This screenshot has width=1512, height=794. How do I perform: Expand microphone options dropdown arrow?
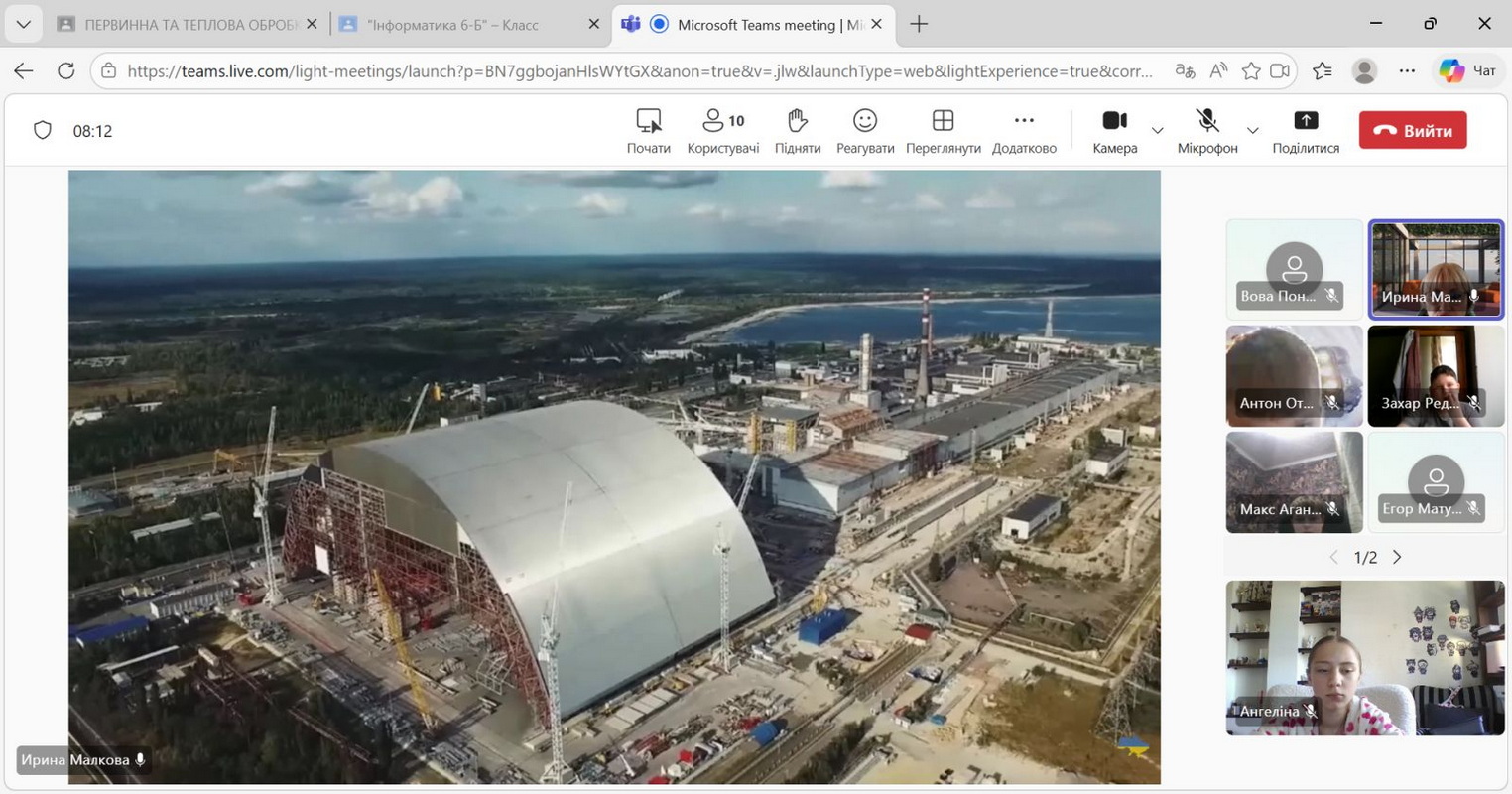1252,131
